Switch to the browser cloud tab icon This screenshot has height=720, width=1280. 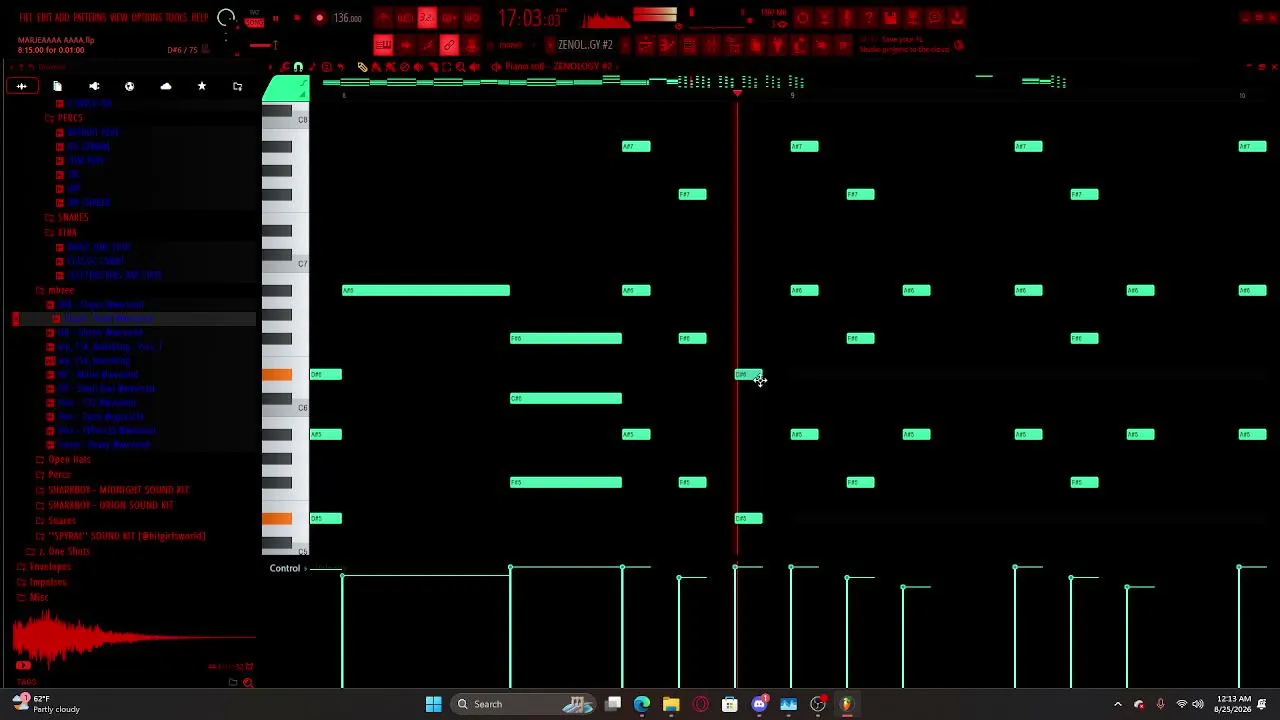166,87
